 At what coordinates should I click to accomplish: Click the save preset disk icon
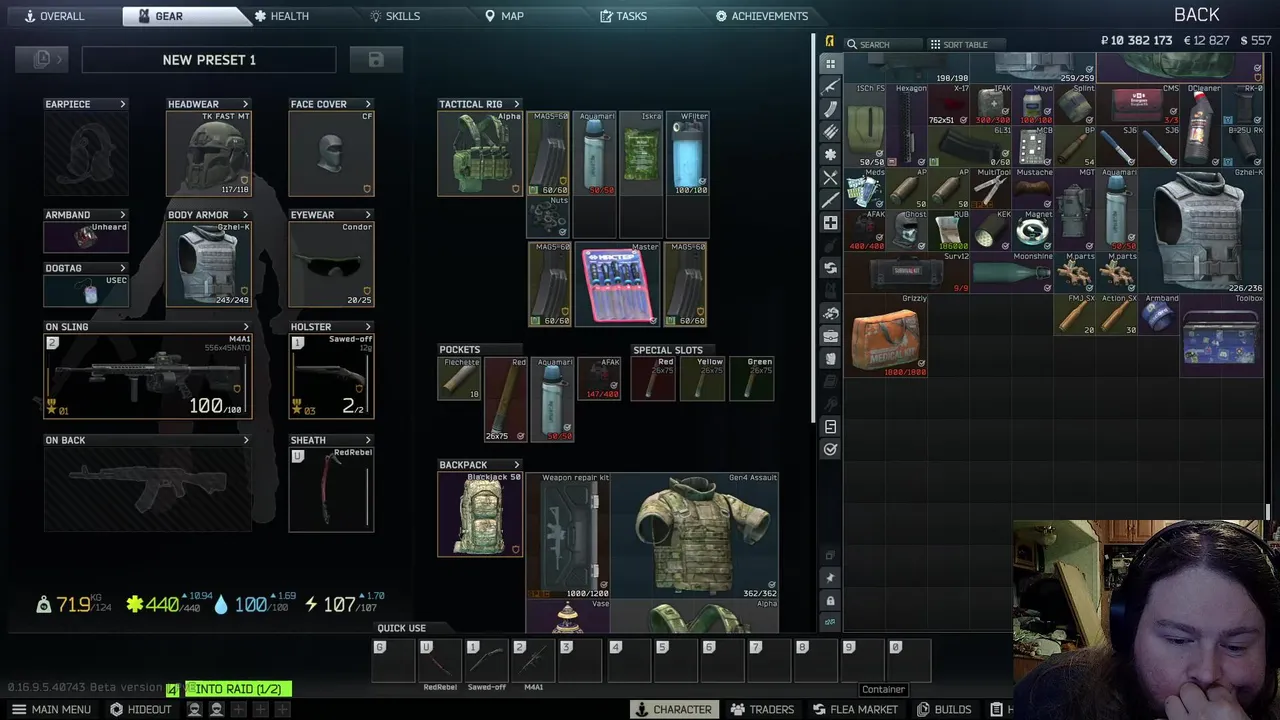coord(376,60)
